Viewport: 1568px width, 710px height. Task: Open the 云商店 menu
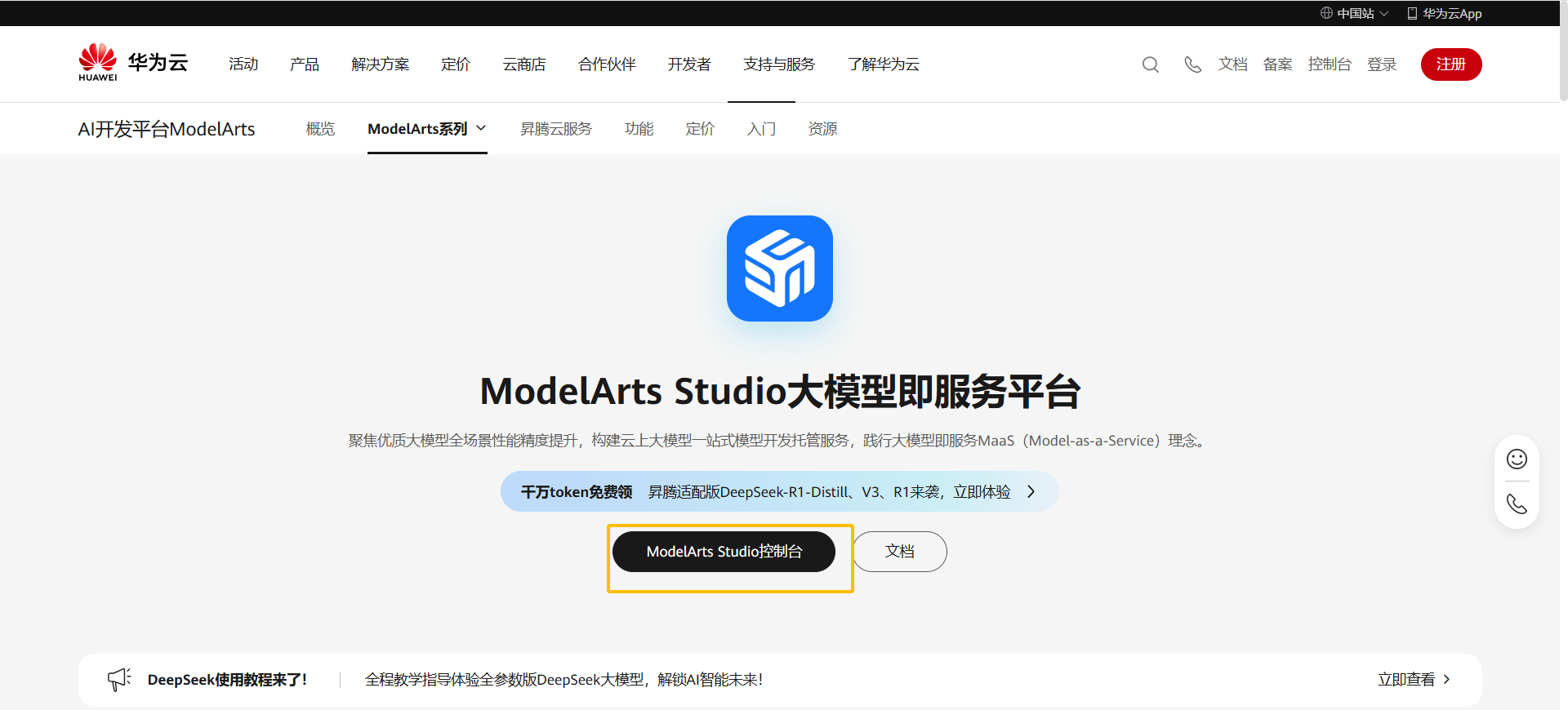[x=524, y=64]
